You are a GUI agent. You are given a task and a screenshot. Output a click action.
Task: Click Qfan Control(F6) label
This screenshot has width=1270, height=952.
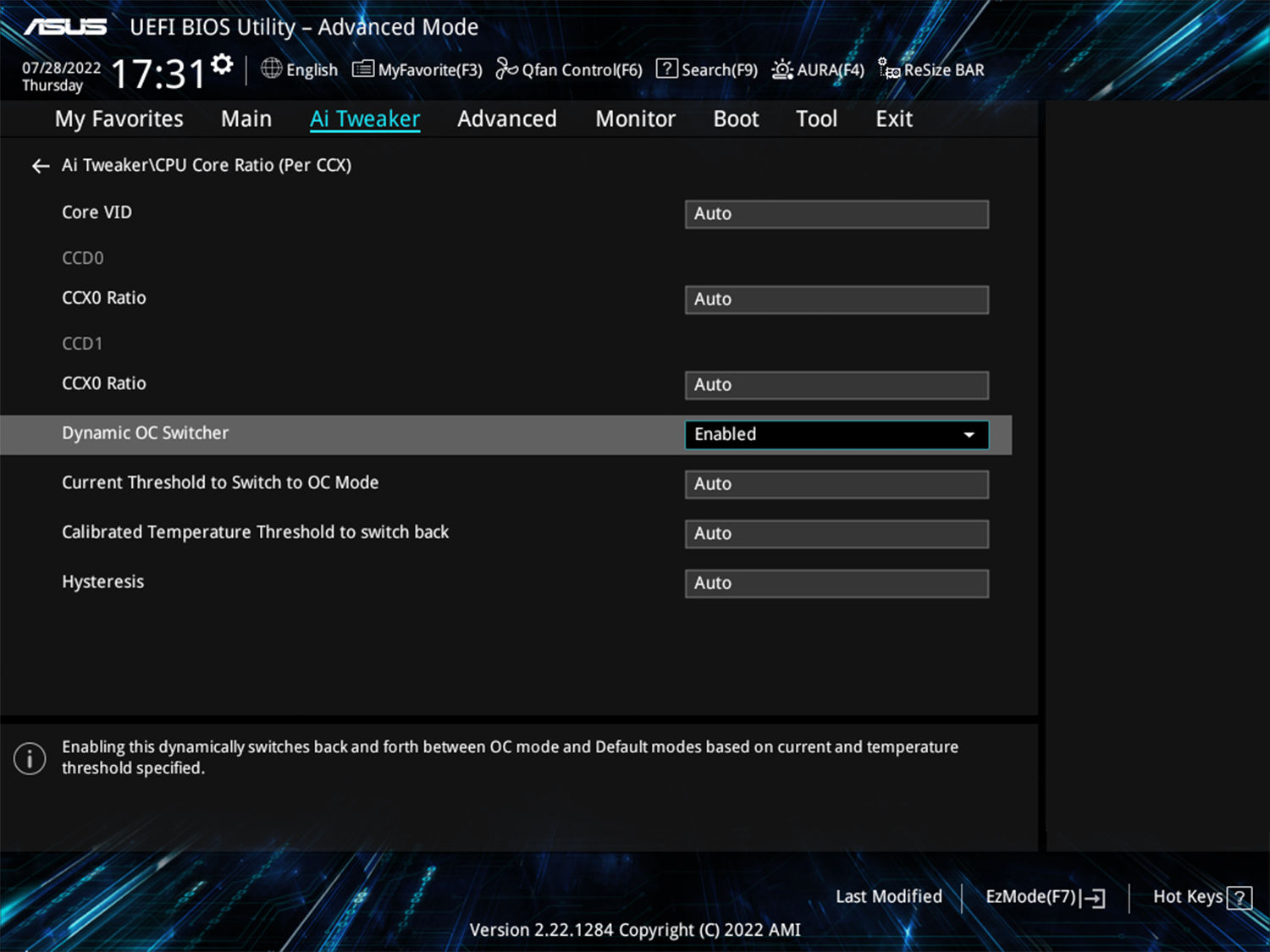pyautogui.click(x=582, y=70)
